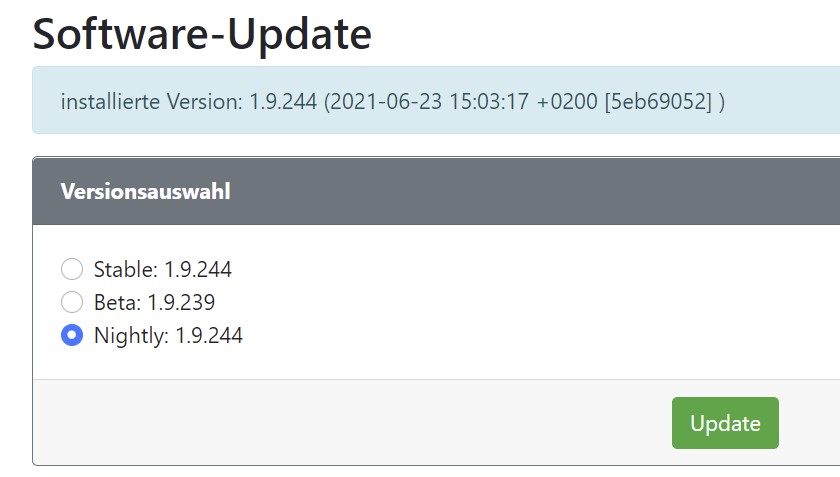The height and width of the screenshot is (477, 840).
Task: Click the 'Stable: 1.9.244' label text
Action: (x=163, y=269)
